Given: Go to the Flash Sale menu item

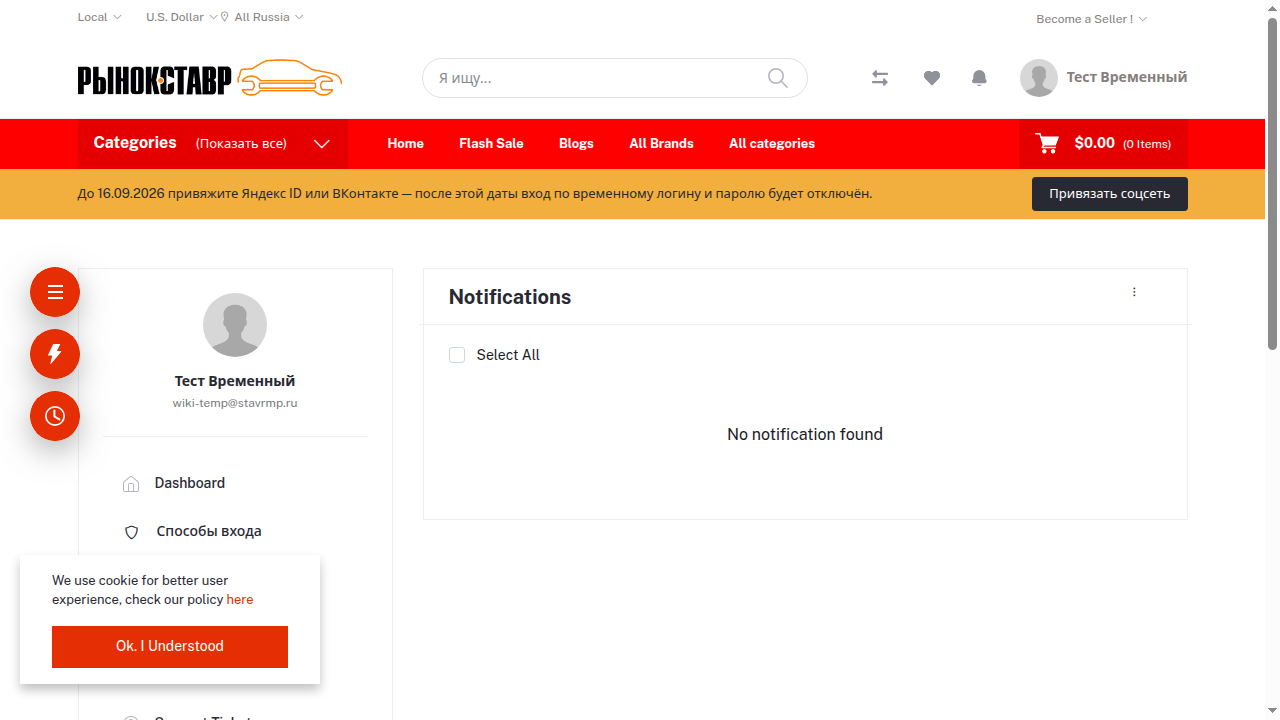Looking at the screenshot, I should (x=491, y=144).
